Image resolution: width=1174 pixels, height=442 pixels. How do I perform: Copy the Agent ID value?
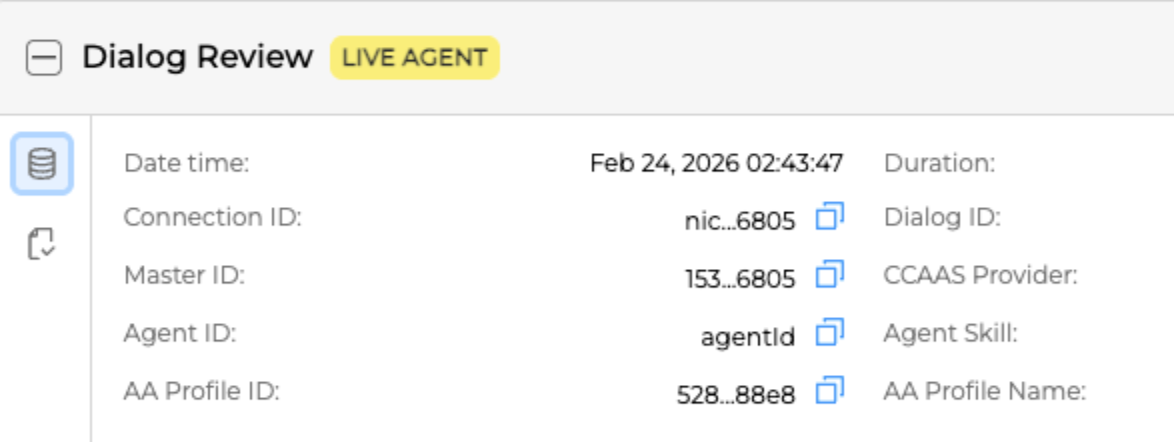click(830, 332)
